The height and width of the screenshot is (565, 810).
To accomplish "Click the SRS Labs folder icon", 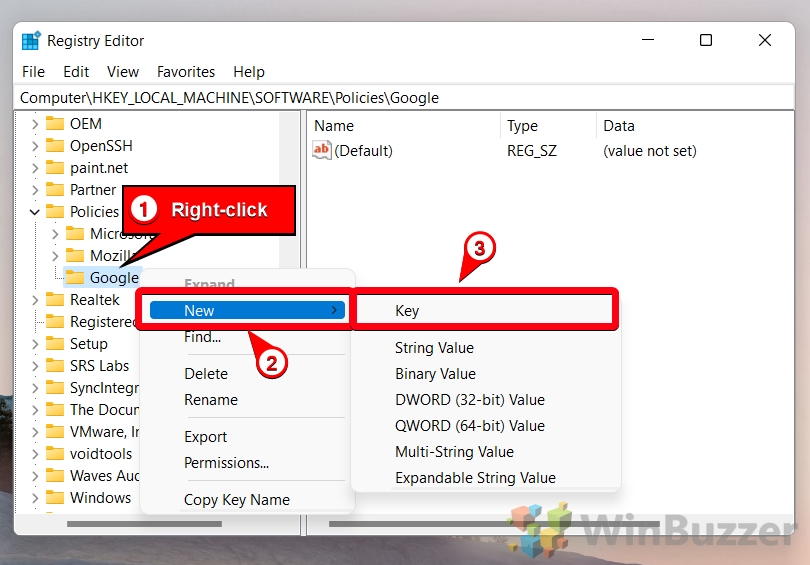I will click(x=55, y=366).
